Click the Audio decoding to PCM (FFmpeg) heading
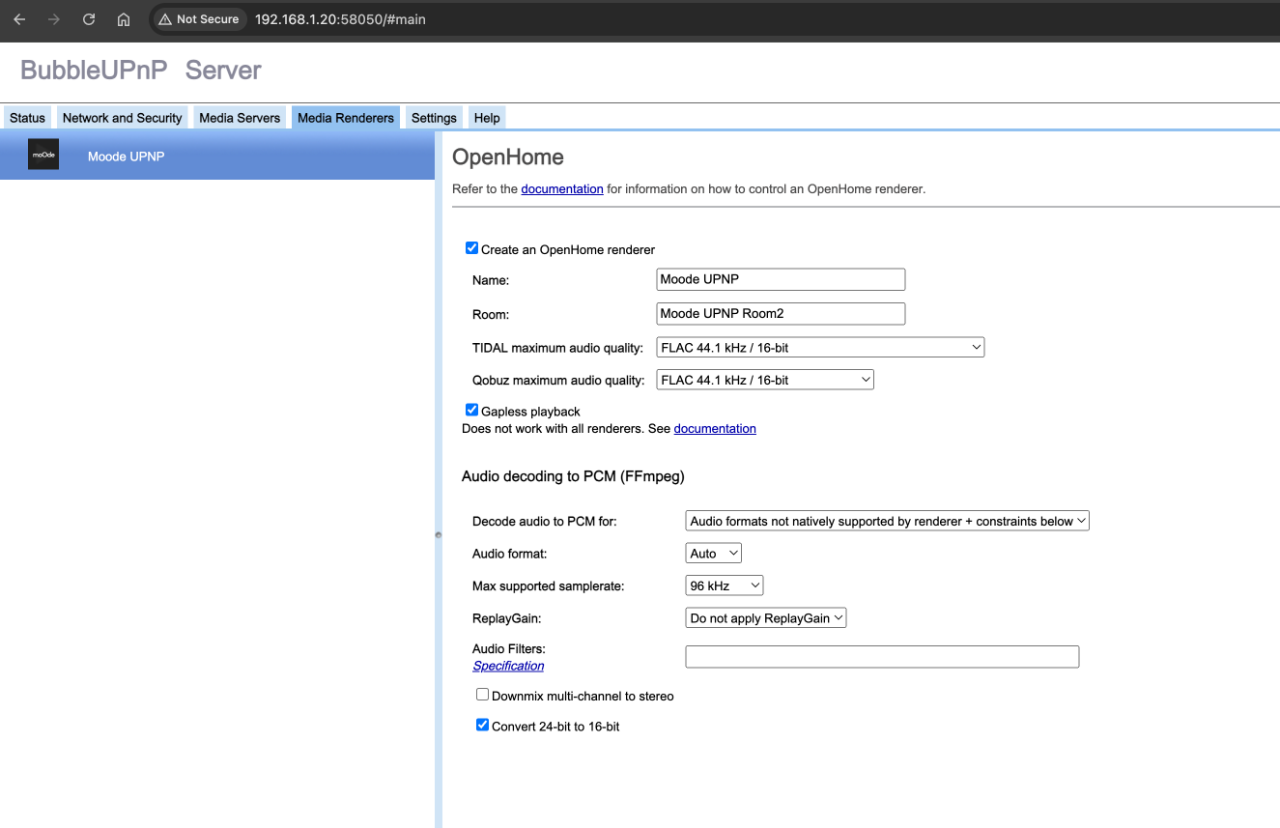The image size is (1280, 828). point(573,476)
